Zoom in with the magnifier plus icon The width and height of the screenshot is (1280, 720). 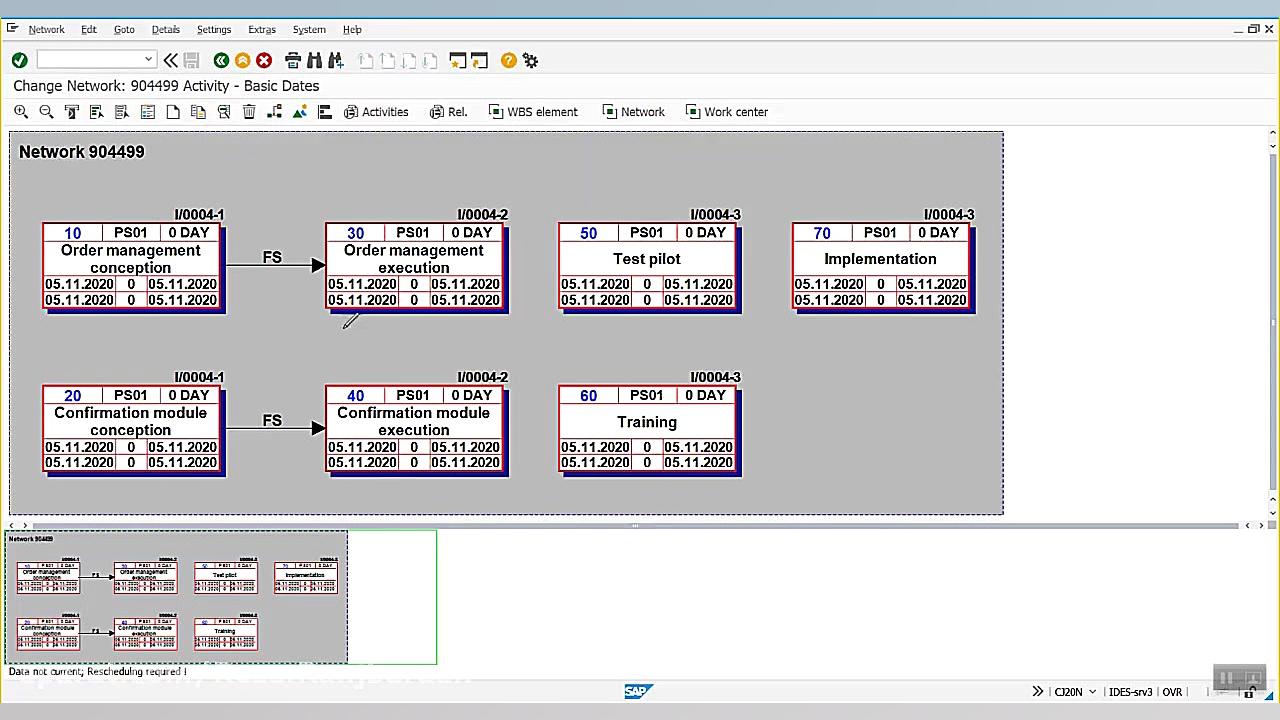pyautogui.click(x=21, y=112)
